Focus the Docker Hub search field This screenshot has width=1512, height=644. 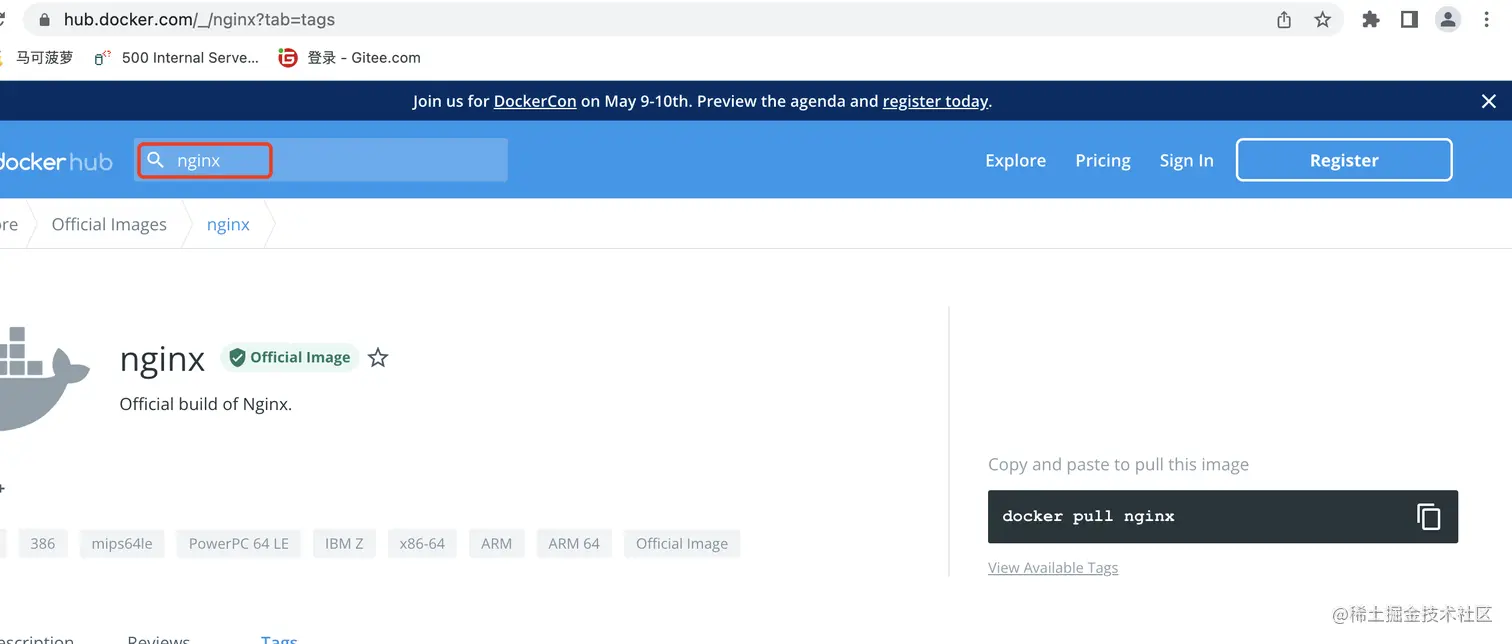(321, 160)
